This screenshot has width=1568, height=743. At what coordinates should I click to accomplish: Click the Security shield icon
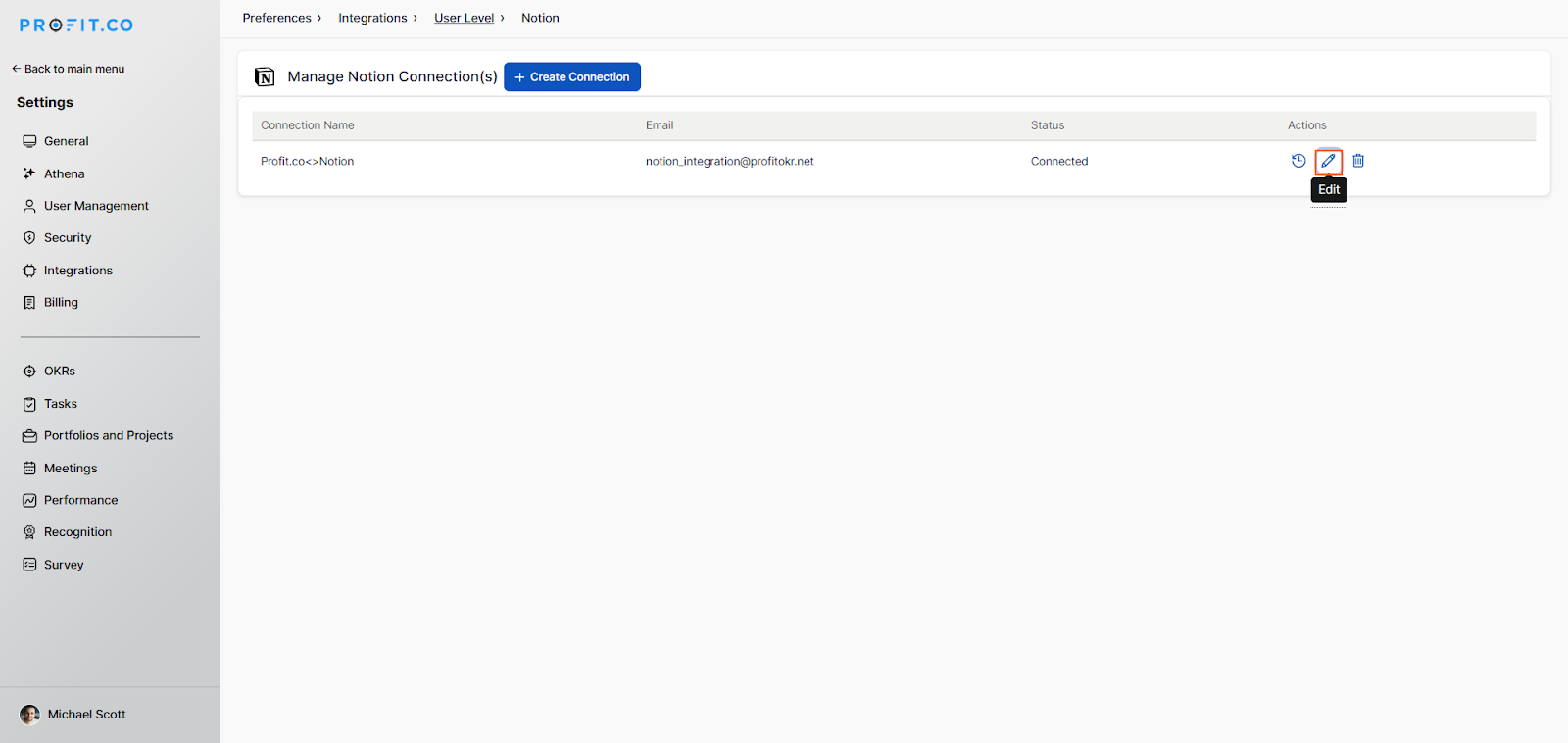click(29, 238)
